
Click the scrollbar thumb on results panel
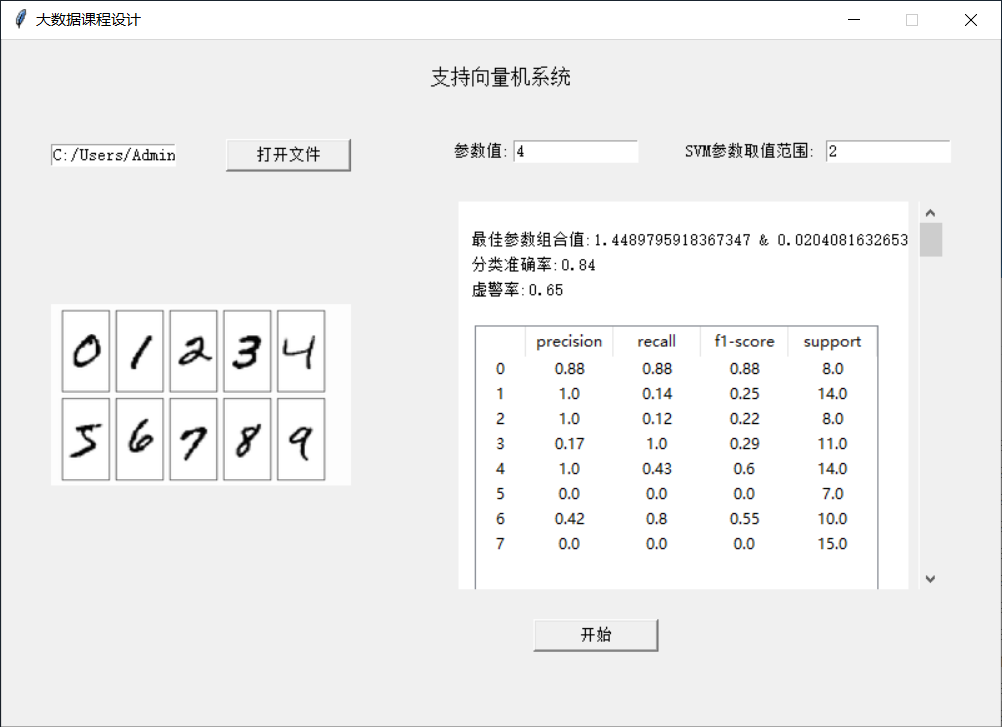[930, 240]
